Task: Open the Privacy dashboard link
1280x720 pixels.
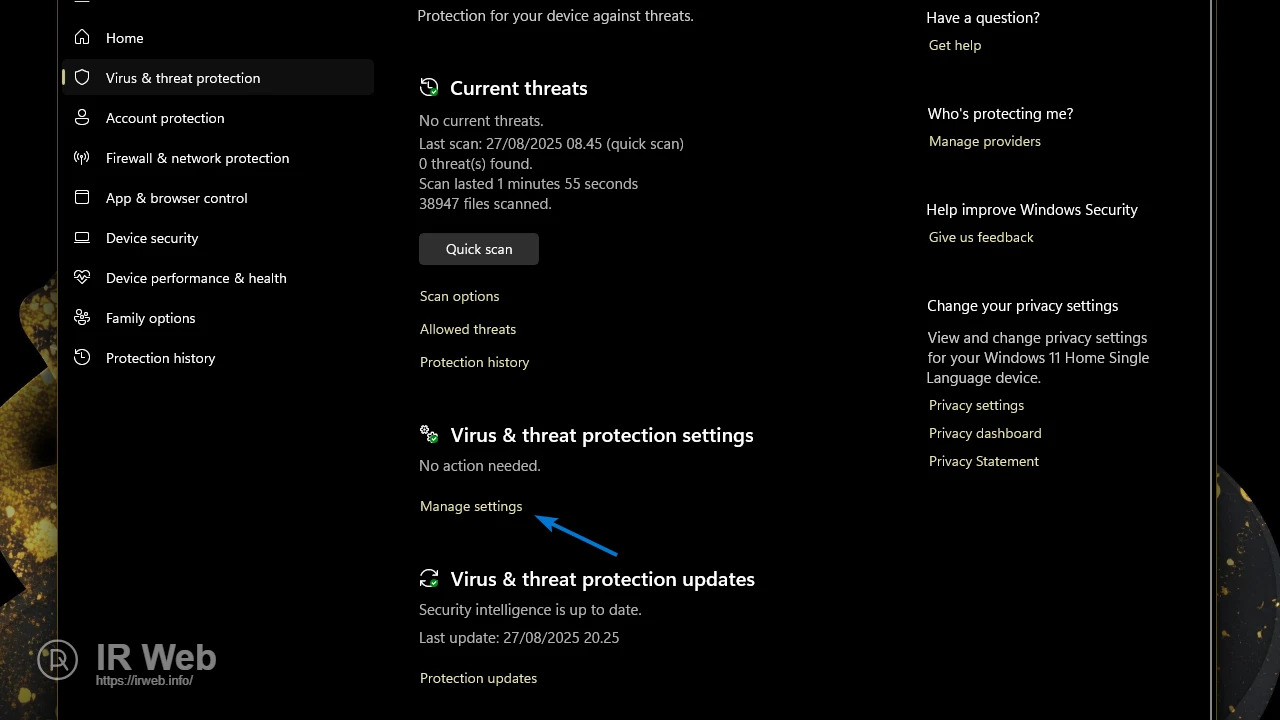Action: 984,433
